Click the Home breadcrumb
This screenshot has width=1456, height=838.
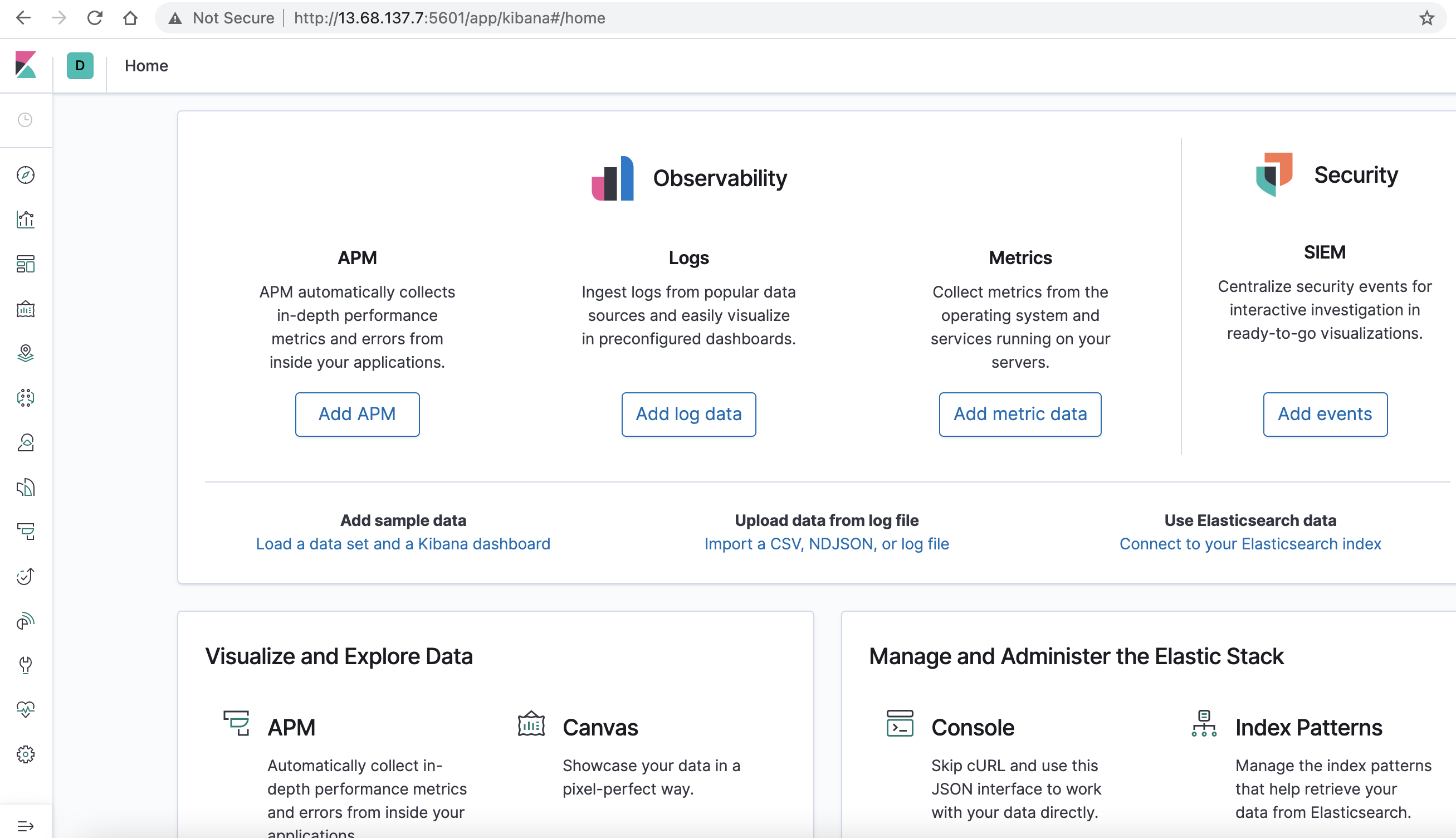146,66
